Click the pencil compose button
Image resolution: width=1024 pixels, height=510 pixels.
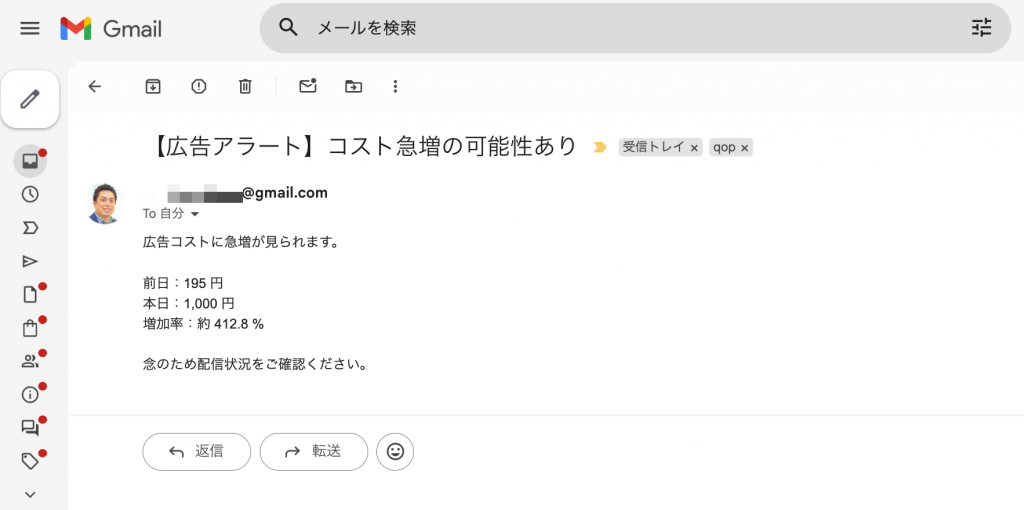30,99
